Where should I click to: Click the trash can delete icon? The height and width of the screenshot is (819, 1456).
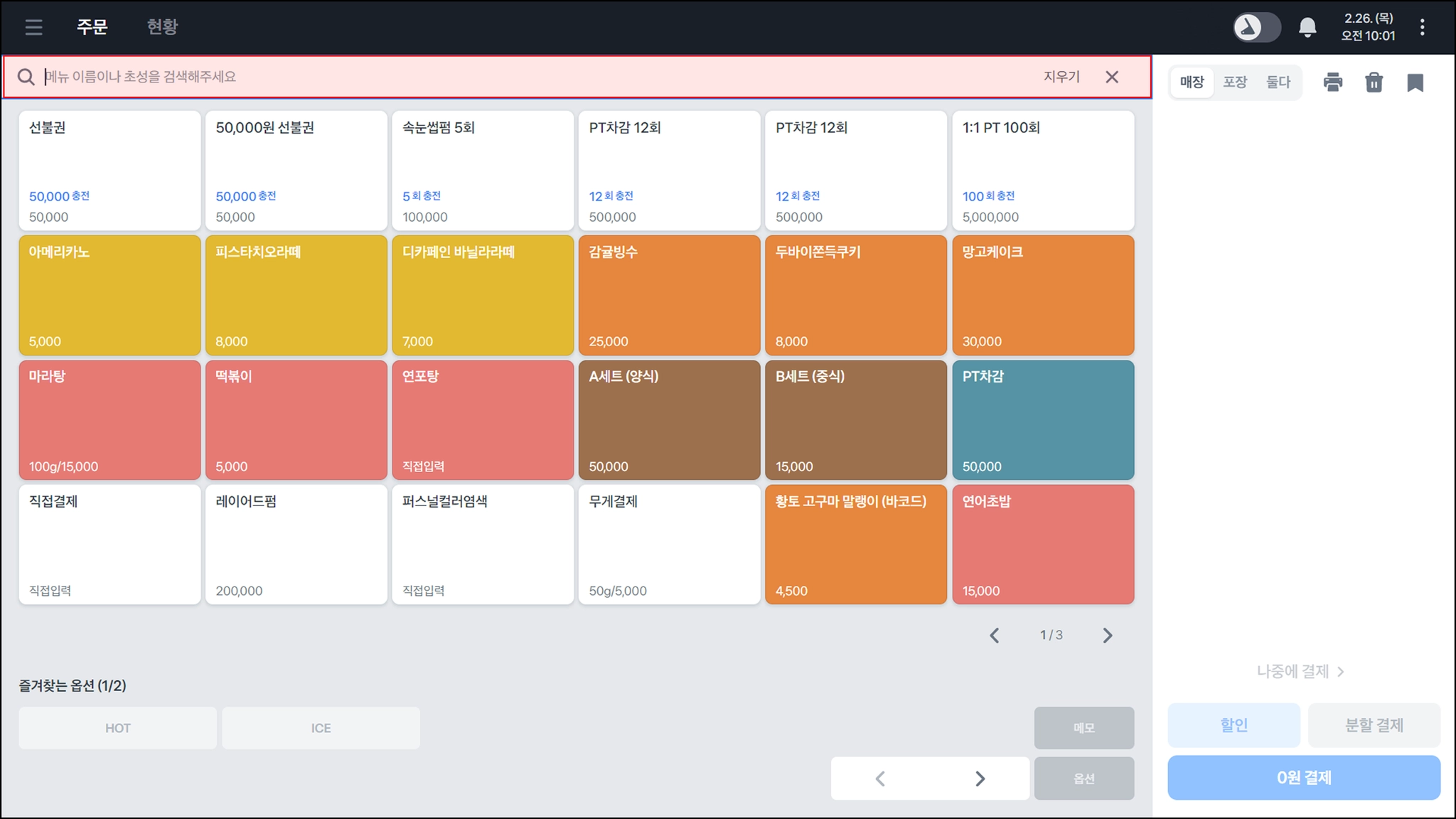[x=1374, y=82]
